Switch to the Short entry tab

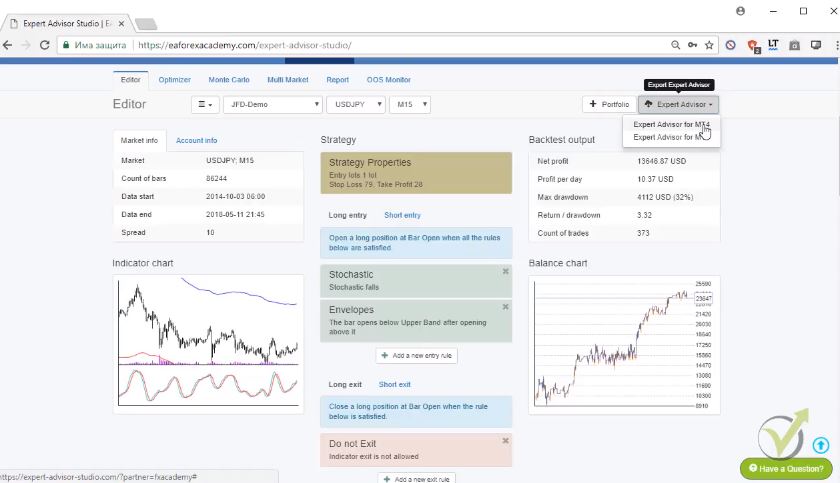(x=402, y=215)
